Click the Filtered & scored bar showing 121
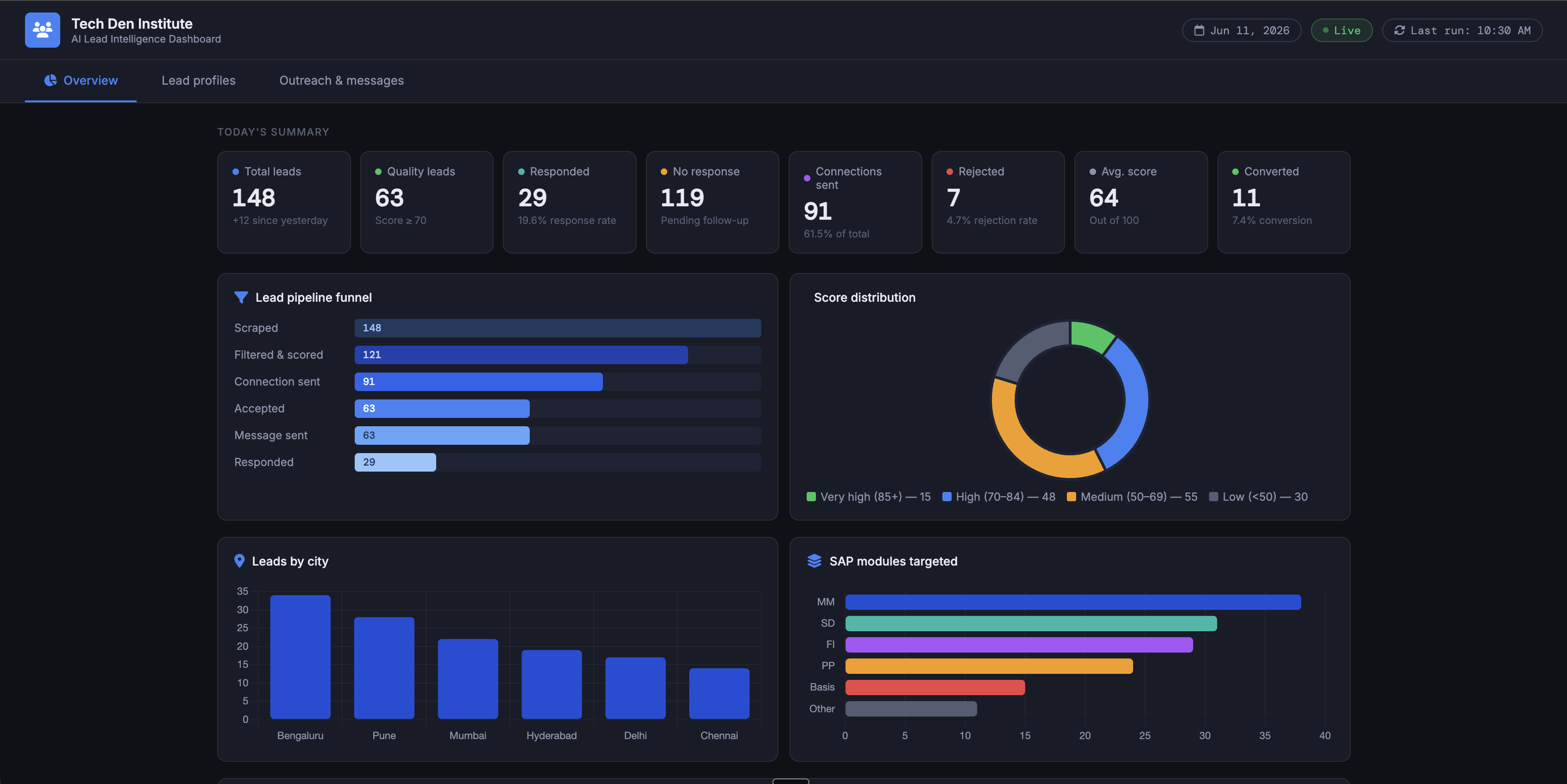The width and height of the screenshot is (1567, 784). click(521, 355)
